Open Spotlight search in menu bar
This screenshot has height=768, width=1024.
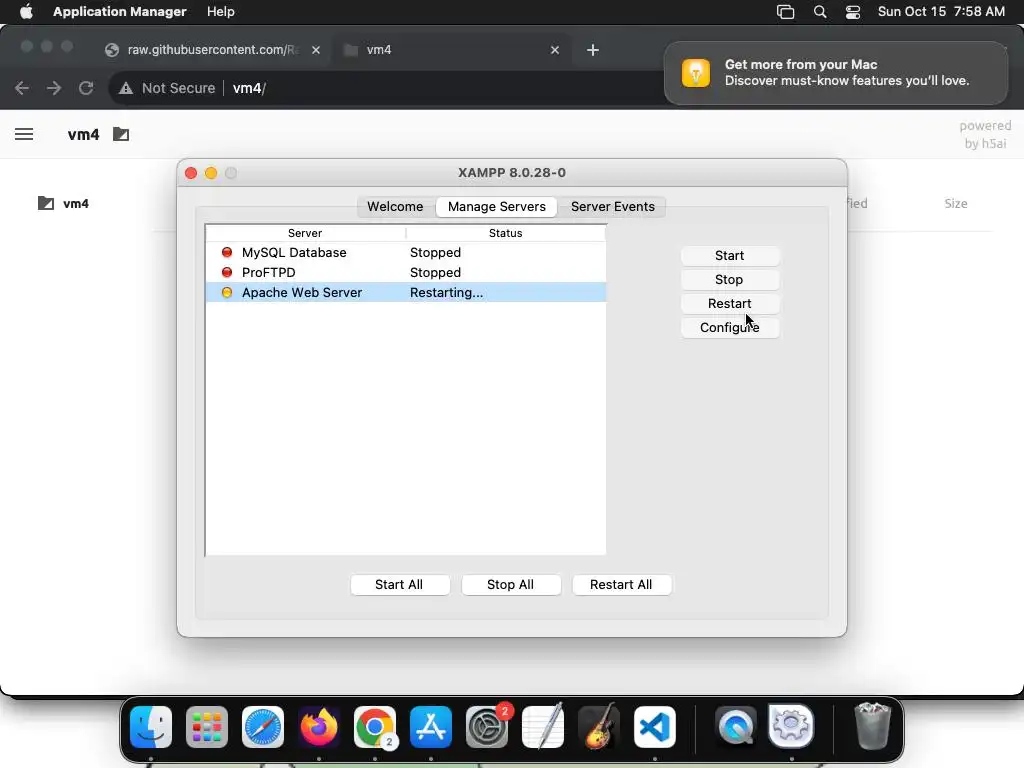click(820, 12)
